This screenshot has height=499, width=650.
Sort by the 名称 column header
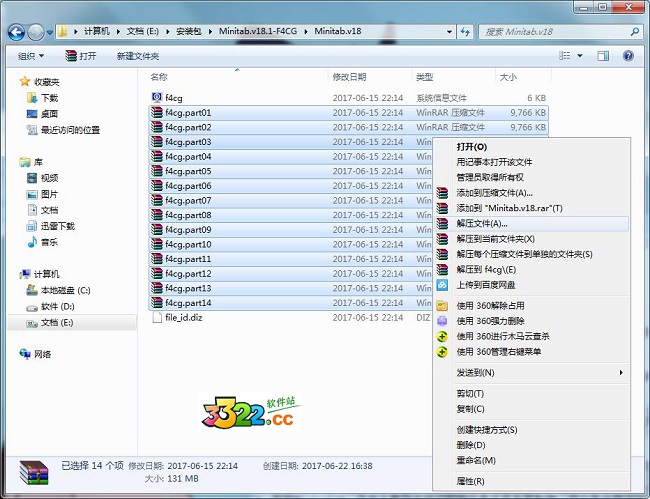(159, 77)
